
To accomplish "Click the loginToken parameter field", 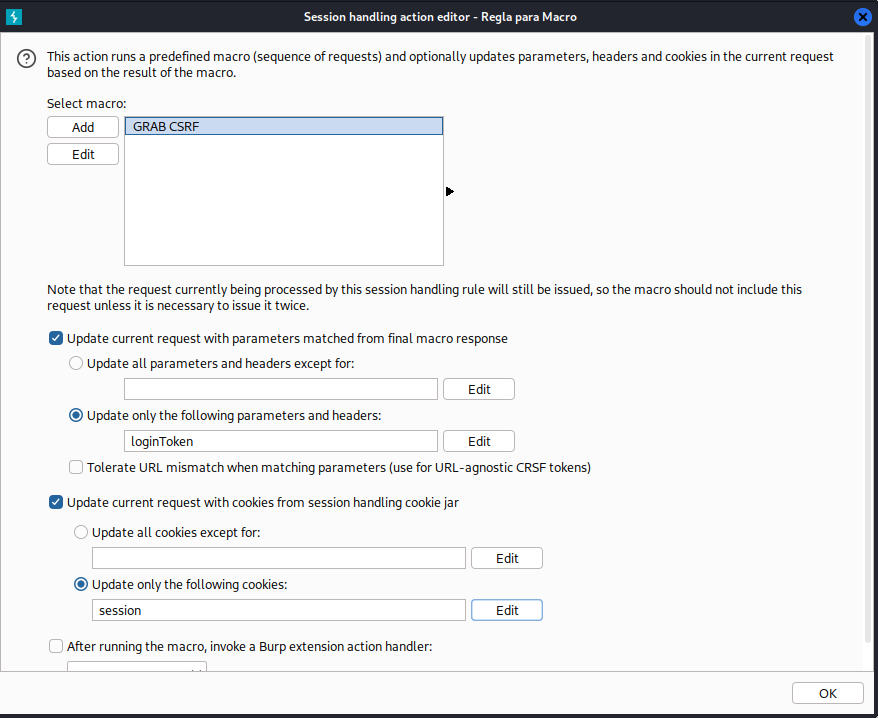I will point(281,441).
